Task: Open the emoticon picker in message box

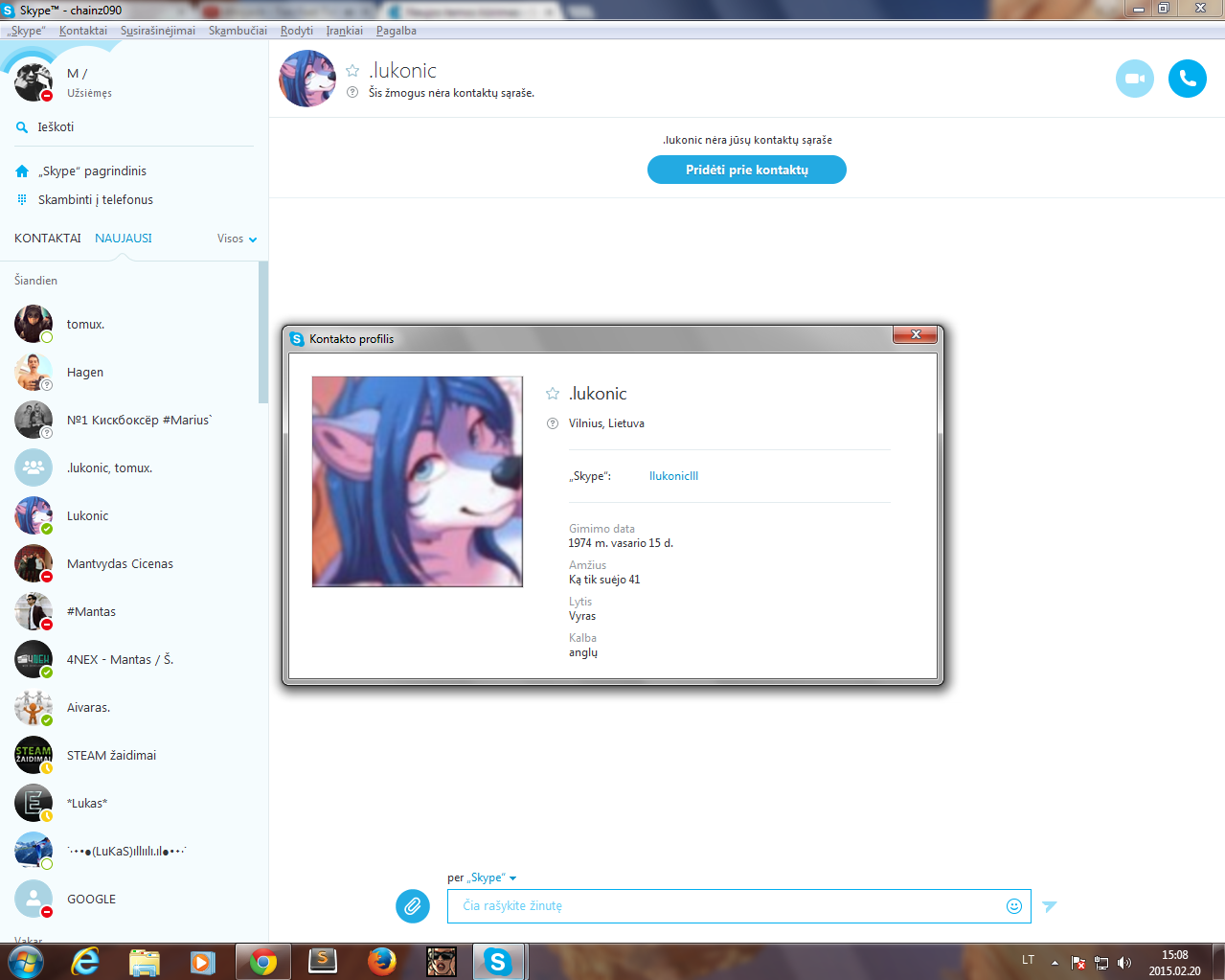Action: tap(1014, 906)
